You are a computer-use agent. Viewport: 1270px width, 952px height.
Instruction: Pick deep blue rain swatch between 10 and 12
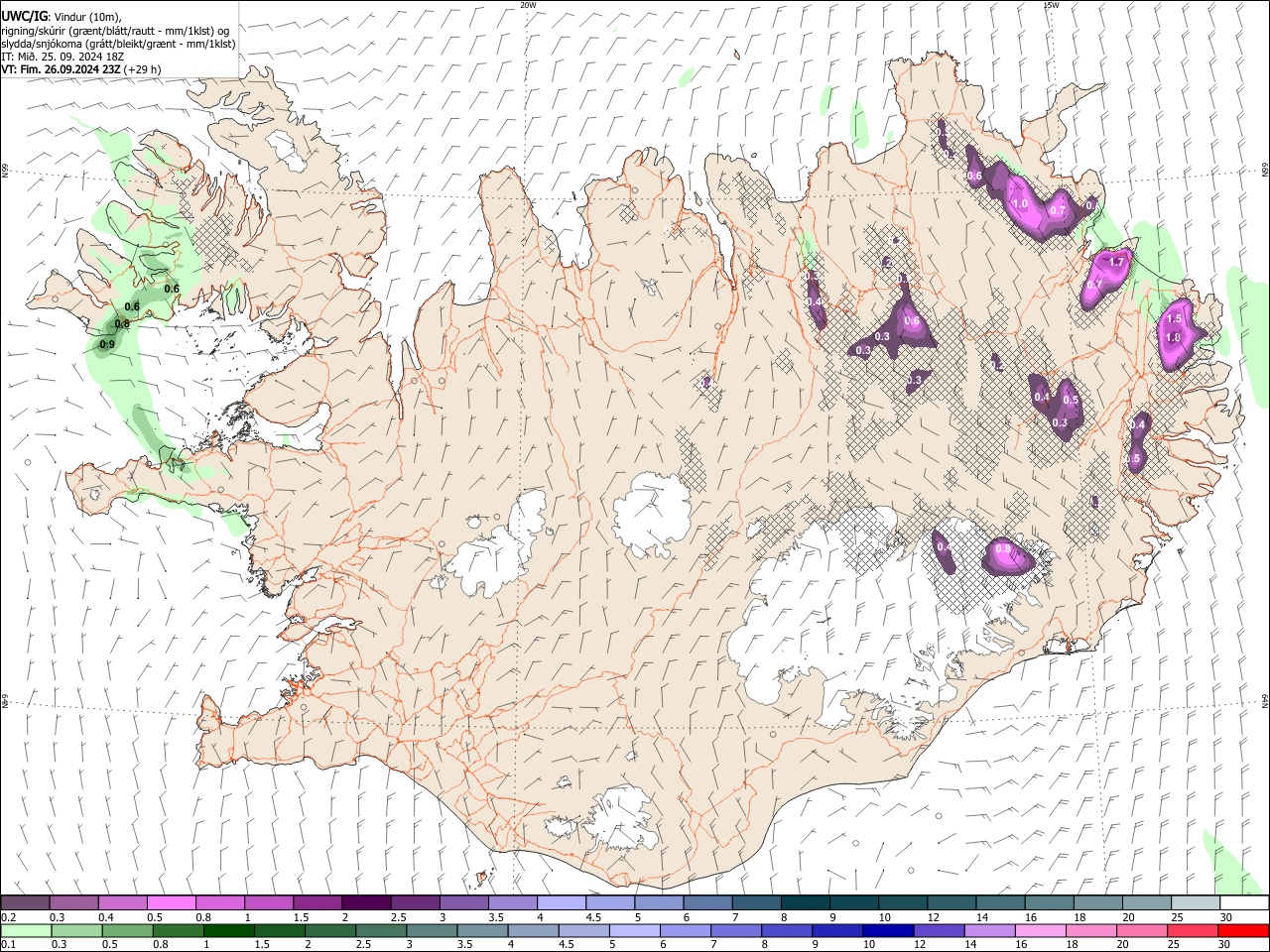click(x=888, y=931)
